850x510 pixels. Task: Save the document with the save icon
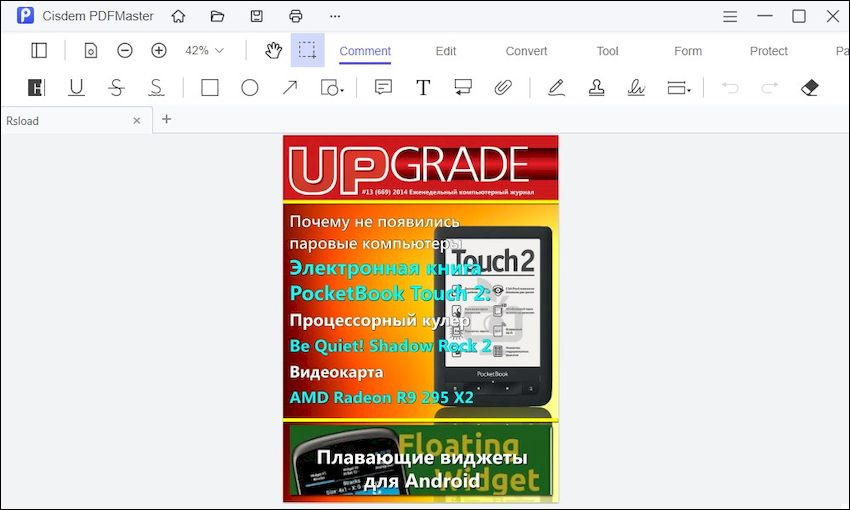click(x=256, y=16)
